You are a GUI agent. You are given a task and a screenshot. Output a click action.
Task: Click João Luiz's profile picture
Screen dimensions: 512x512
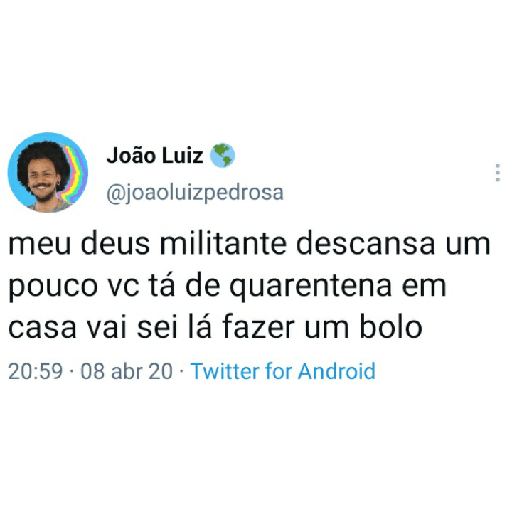point(48,172)
